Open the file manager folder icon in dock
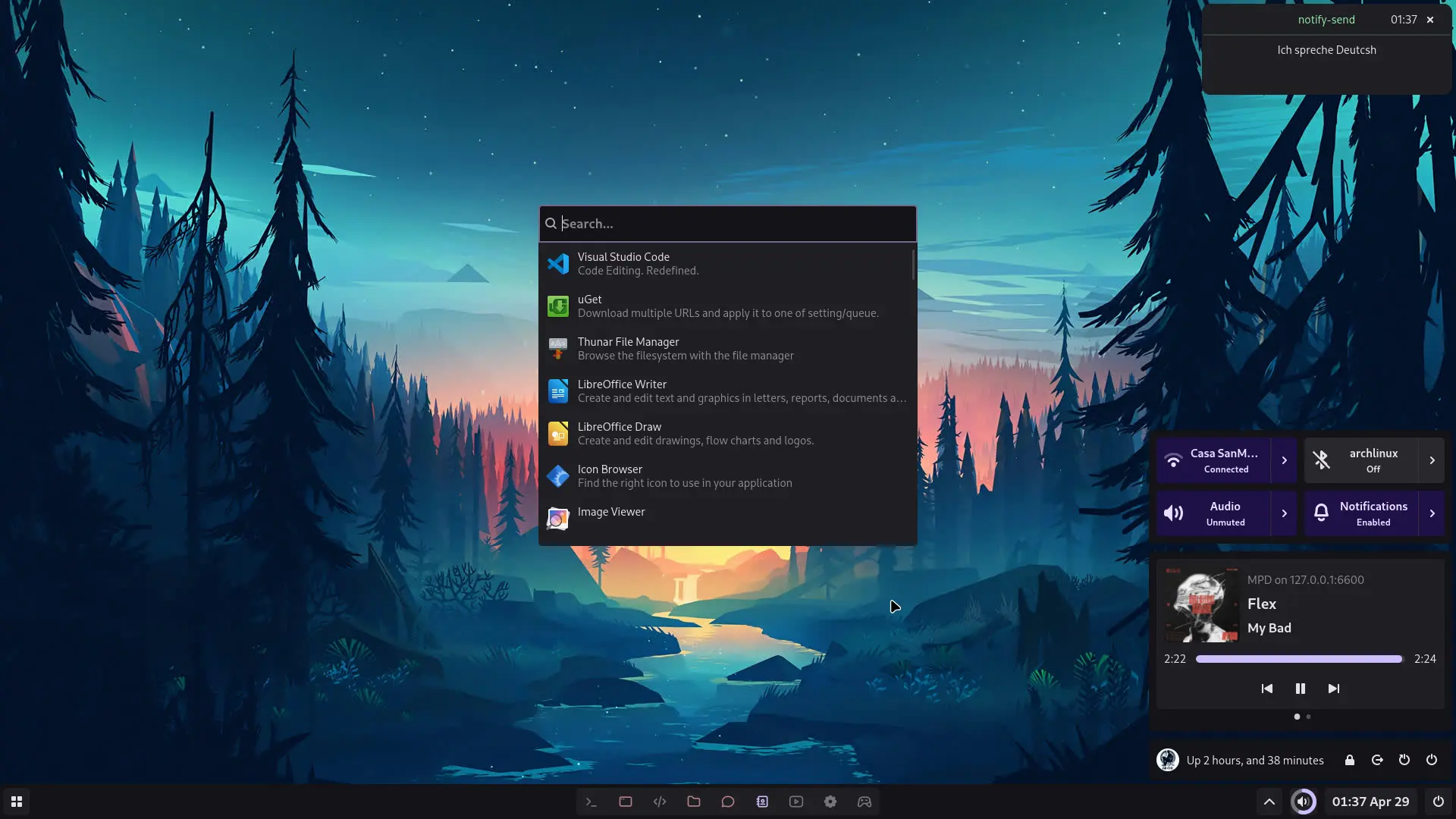Viewport: 1456px width, 819px height. coord(693,802)
